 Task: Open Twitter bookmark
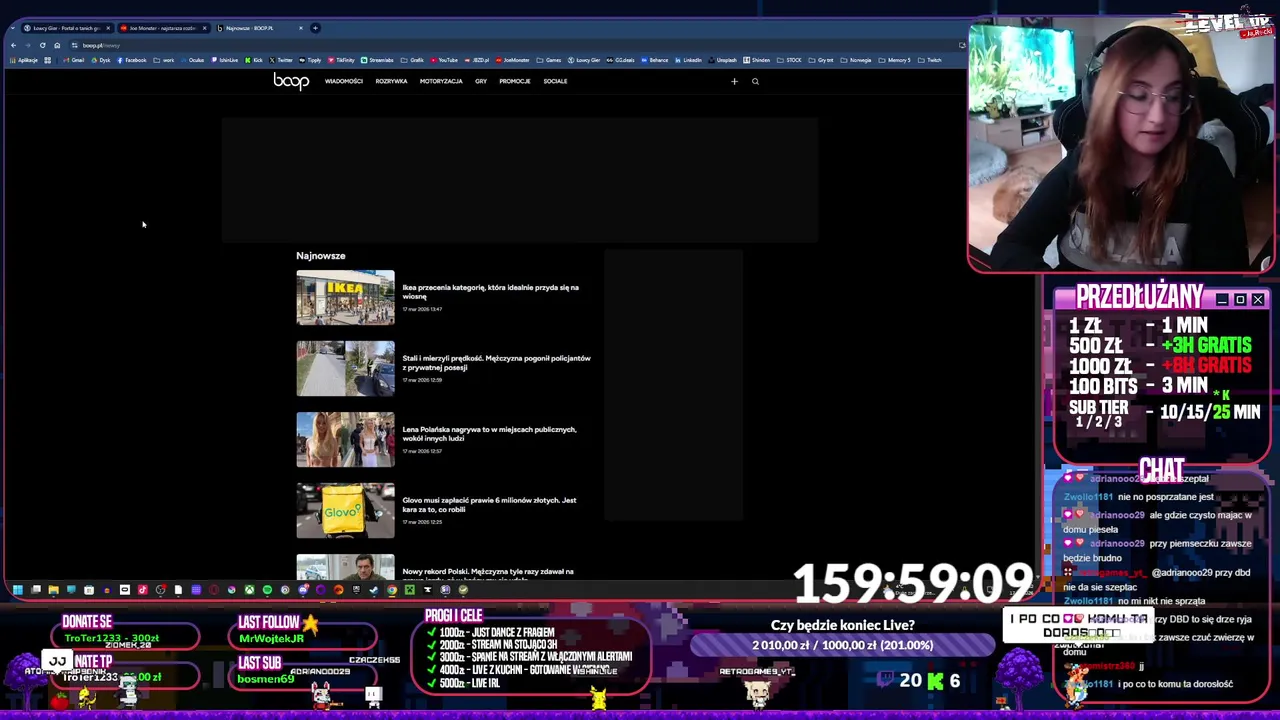[280, 60]
